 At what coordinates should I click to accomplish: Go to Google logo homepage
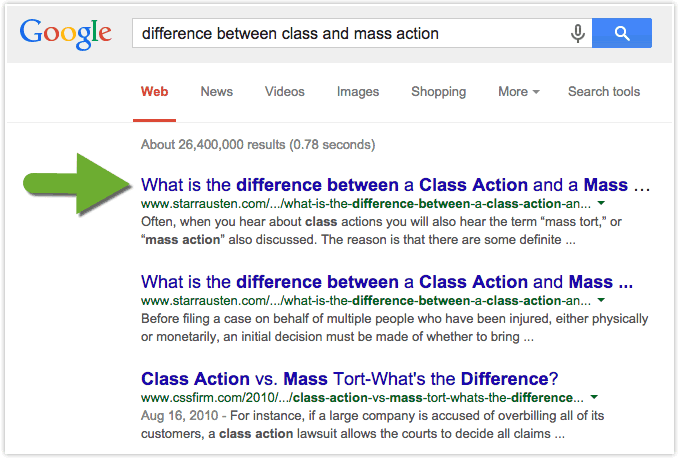65,33
